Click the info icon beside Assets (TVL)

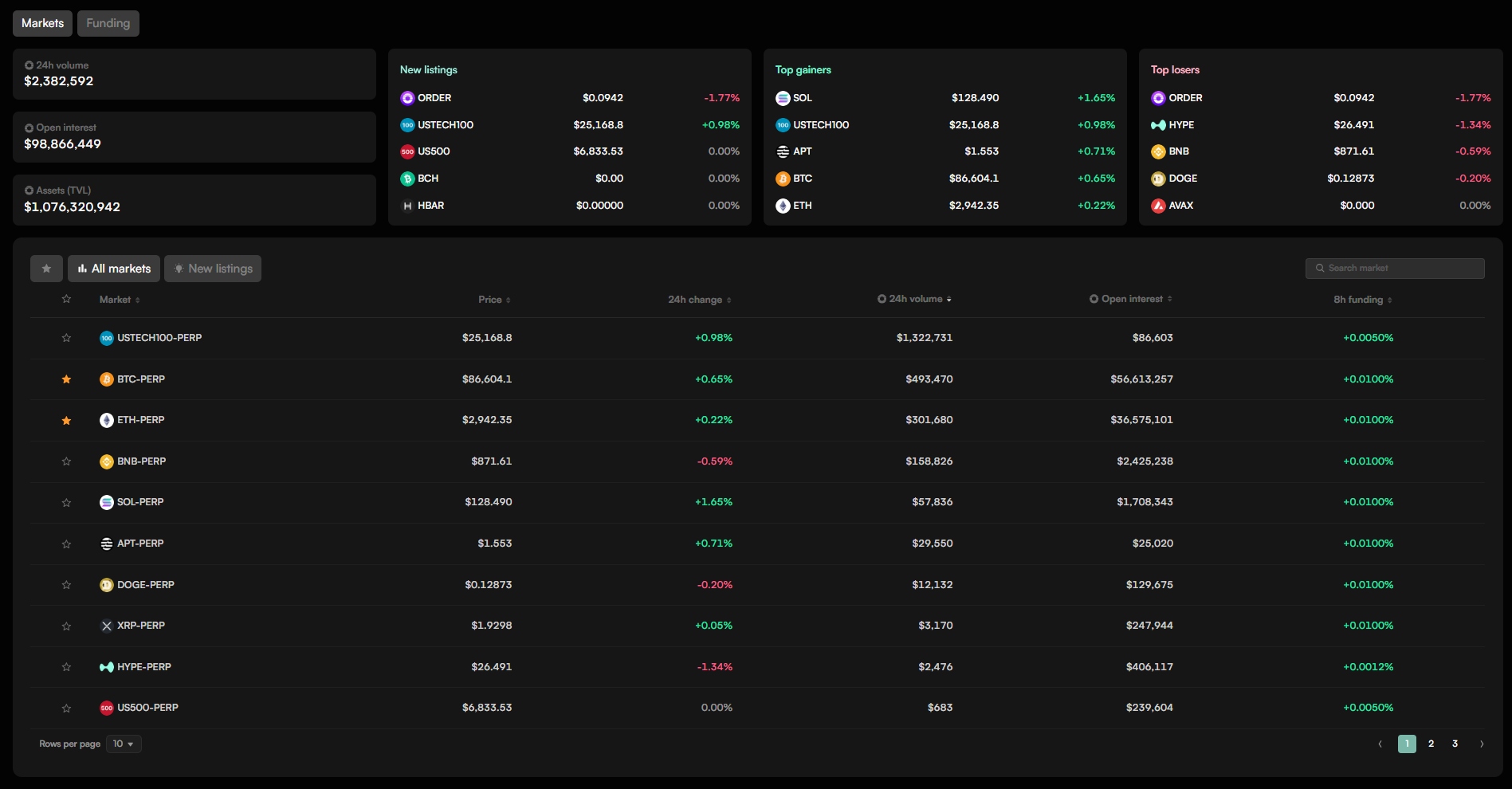[x=29, y=190]
